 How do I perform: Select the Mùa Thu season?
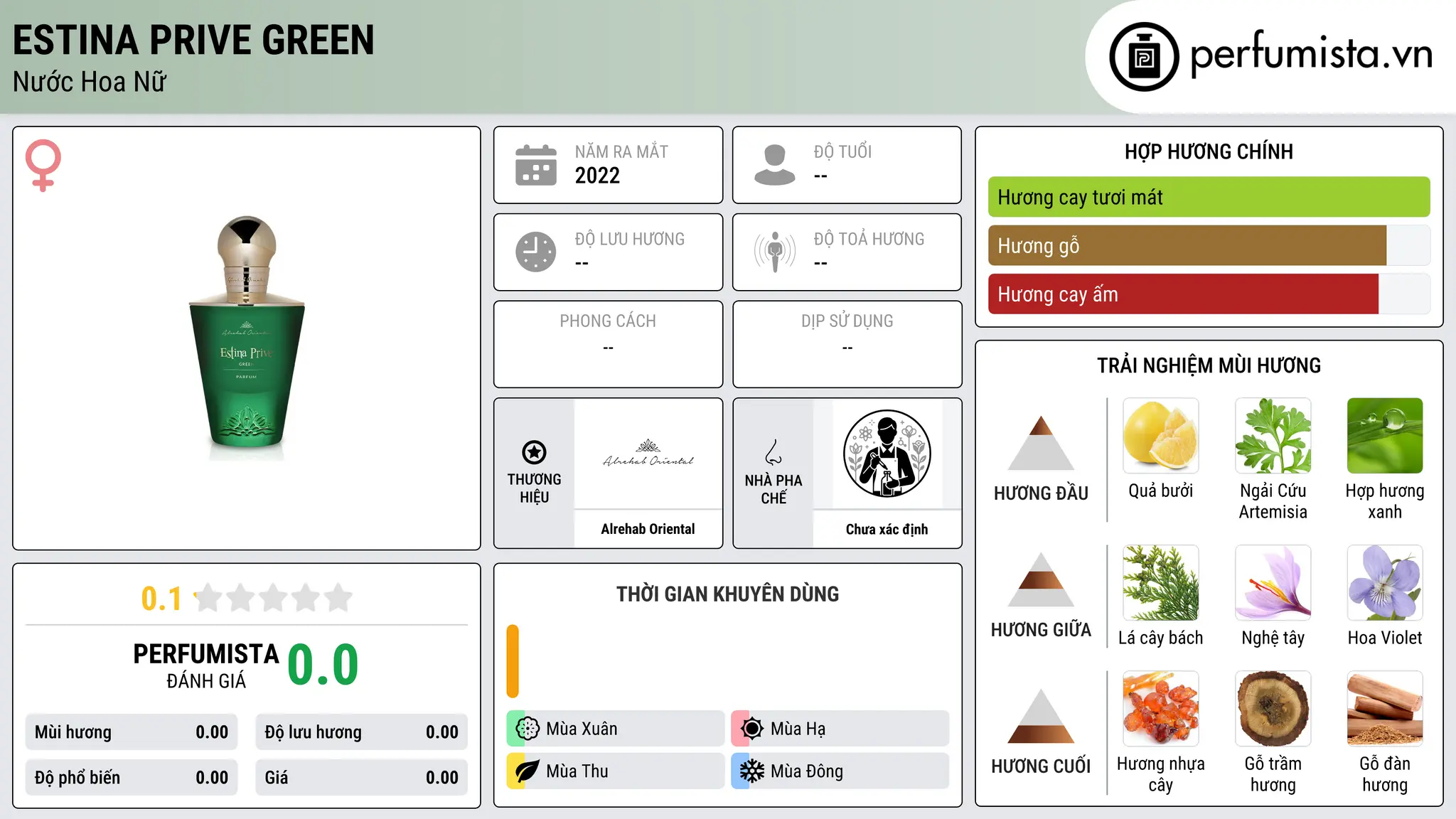[x=615, y=771]
